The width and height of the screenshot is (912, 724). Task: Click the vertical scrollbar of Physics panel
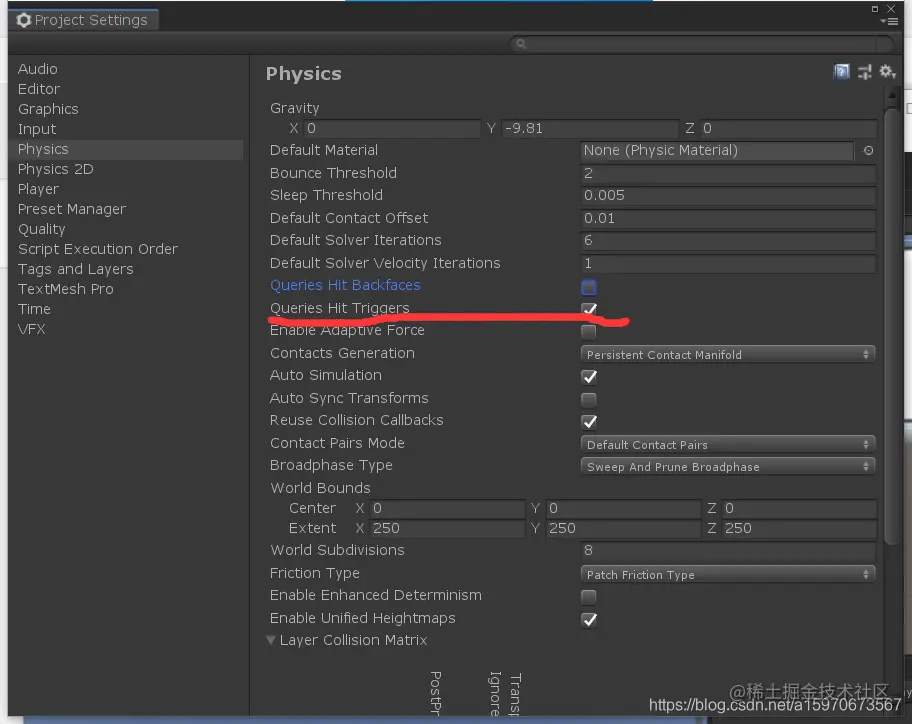(x=891, y=326)
